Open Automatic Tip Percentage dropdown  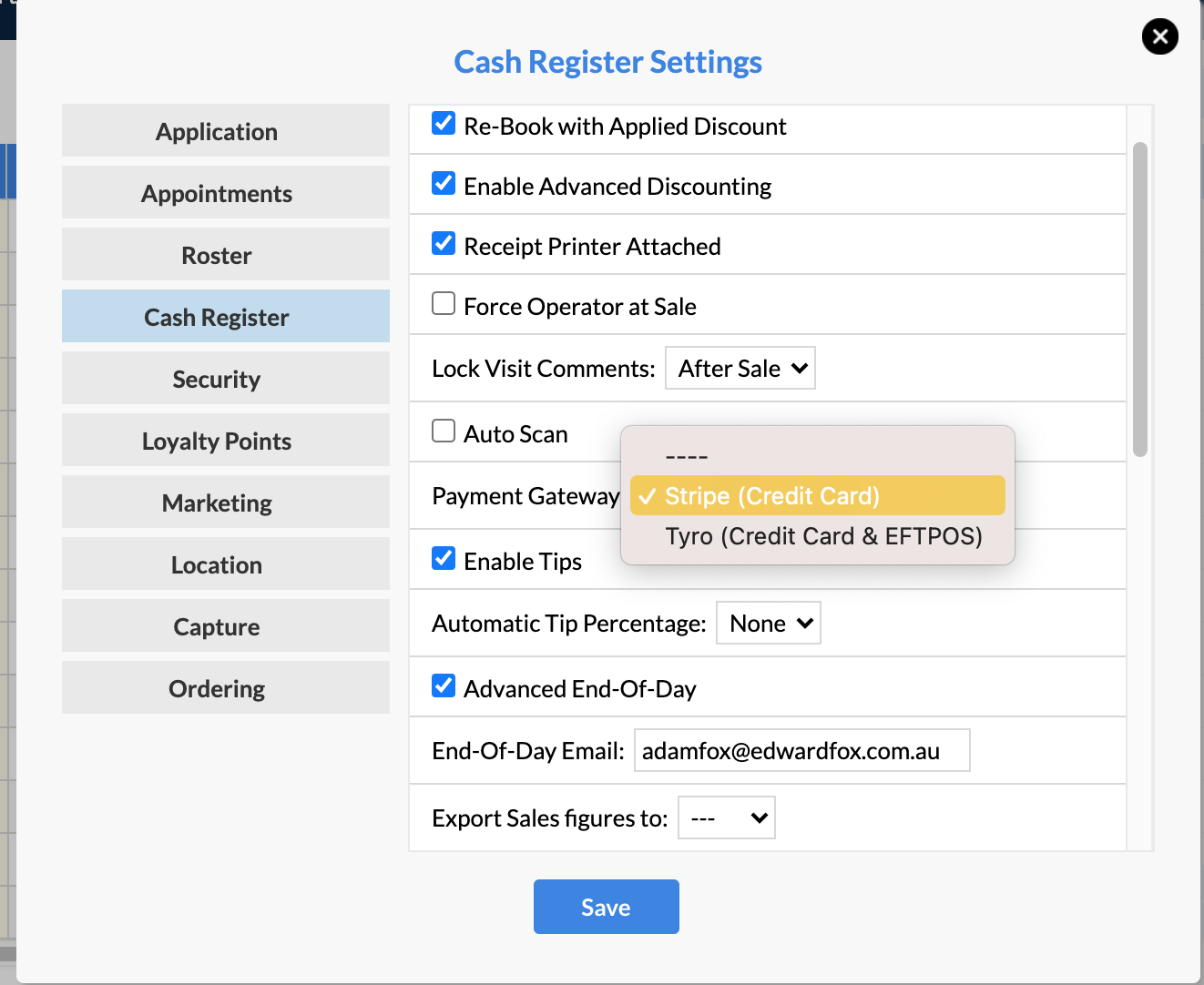tap(769, 623)
